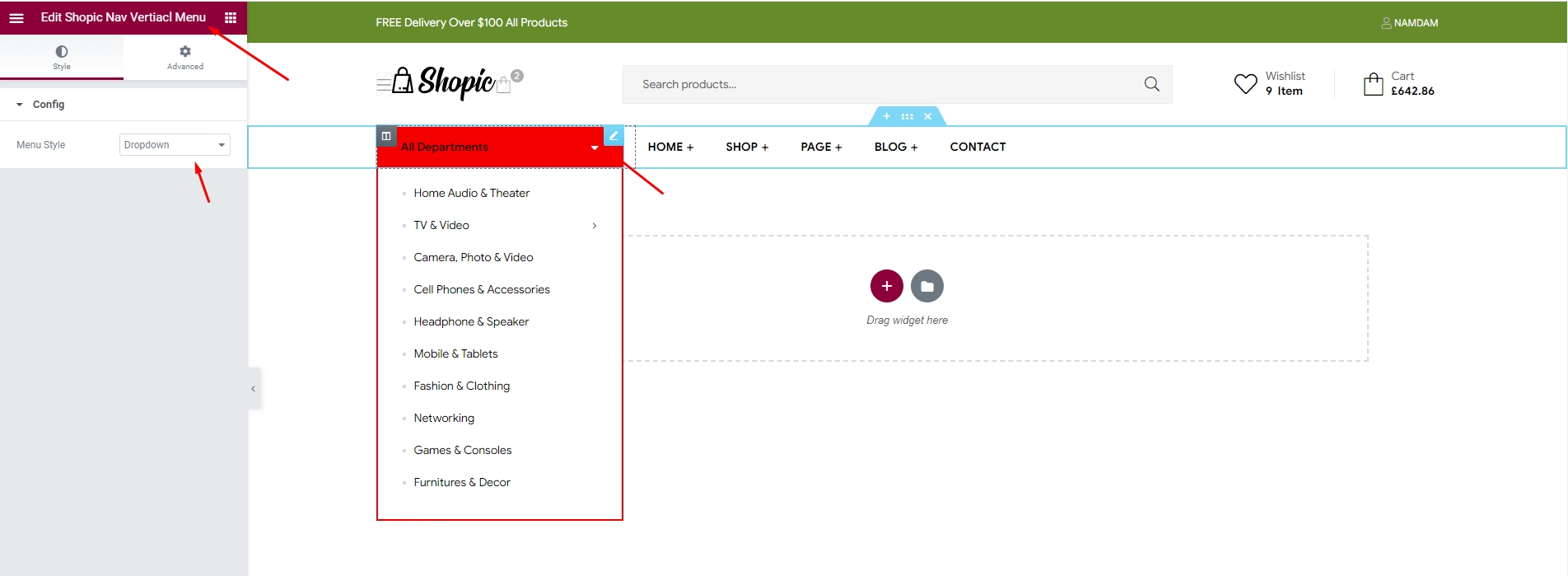
Task: Click the edit widget pencil icon
Action: pyautogui.click(x=614, y=136)
